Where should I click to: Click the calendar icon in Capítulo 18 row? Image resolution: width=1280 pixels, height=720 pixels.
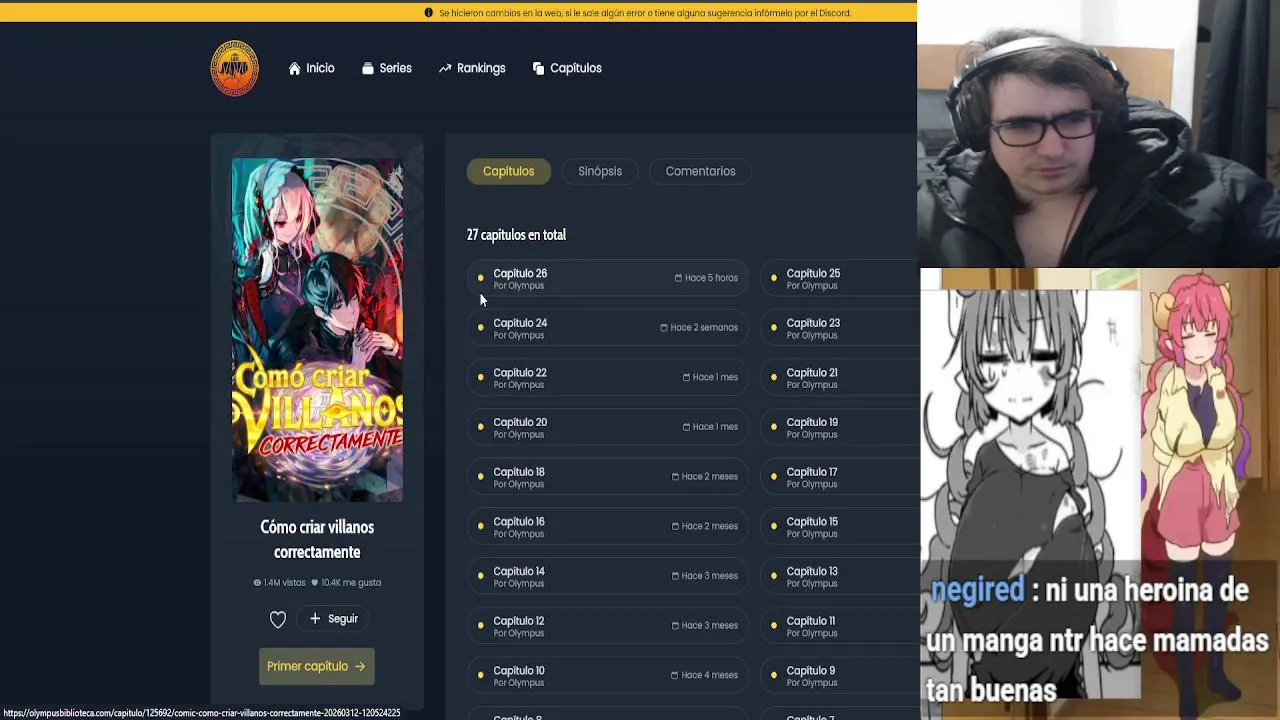(676, 477)
